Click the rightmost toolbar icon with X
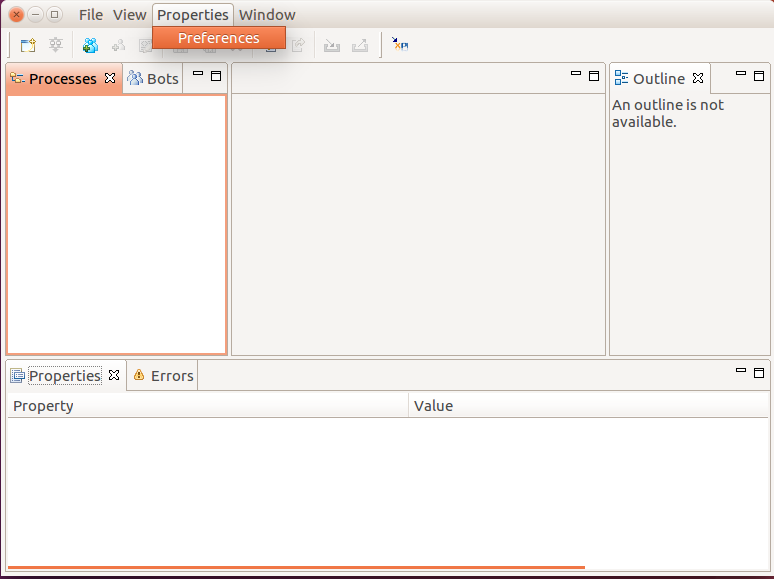Image resolution: width=774 pixels, height=579 pixels. 400,45
